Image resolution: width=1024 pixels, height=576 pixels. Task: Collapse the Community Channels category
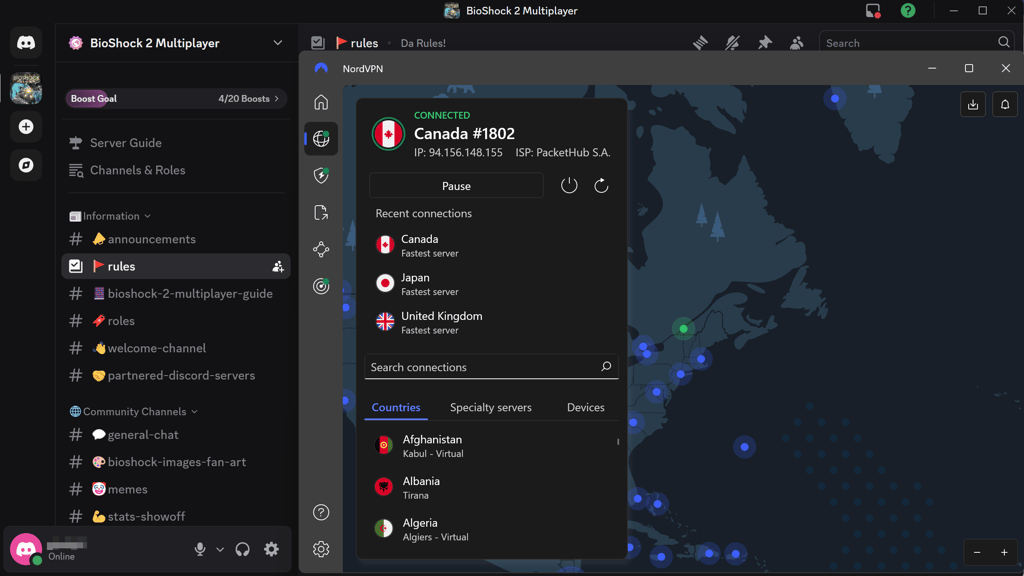pos(134,411)
